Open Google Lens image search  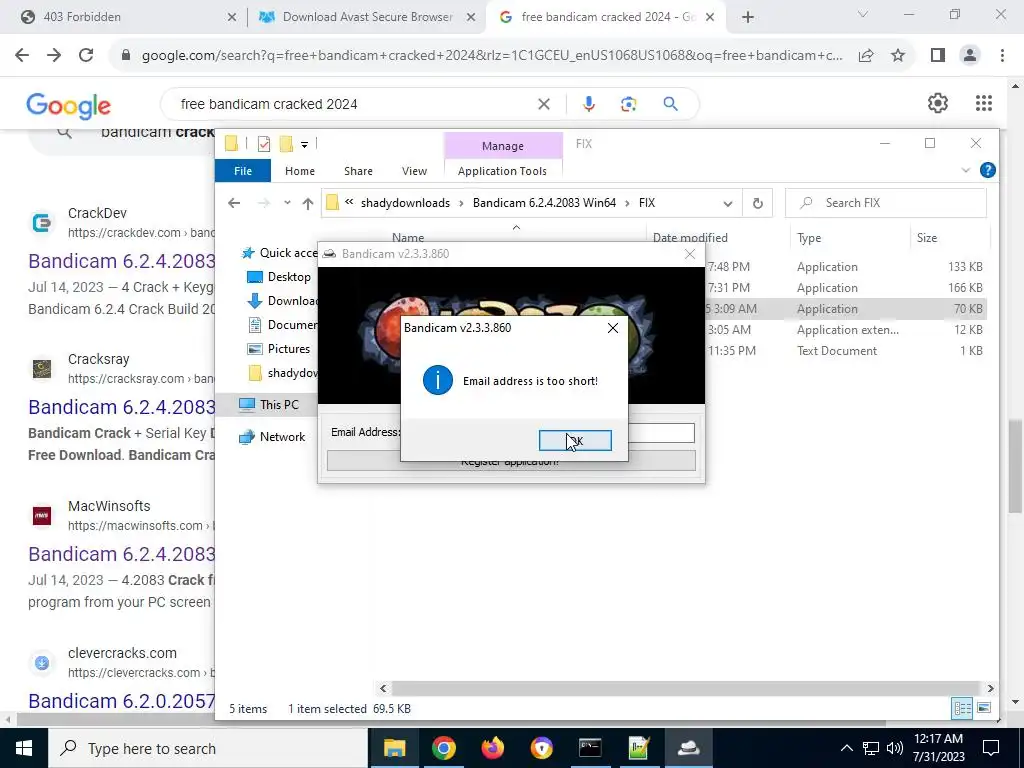pos(628,104)
